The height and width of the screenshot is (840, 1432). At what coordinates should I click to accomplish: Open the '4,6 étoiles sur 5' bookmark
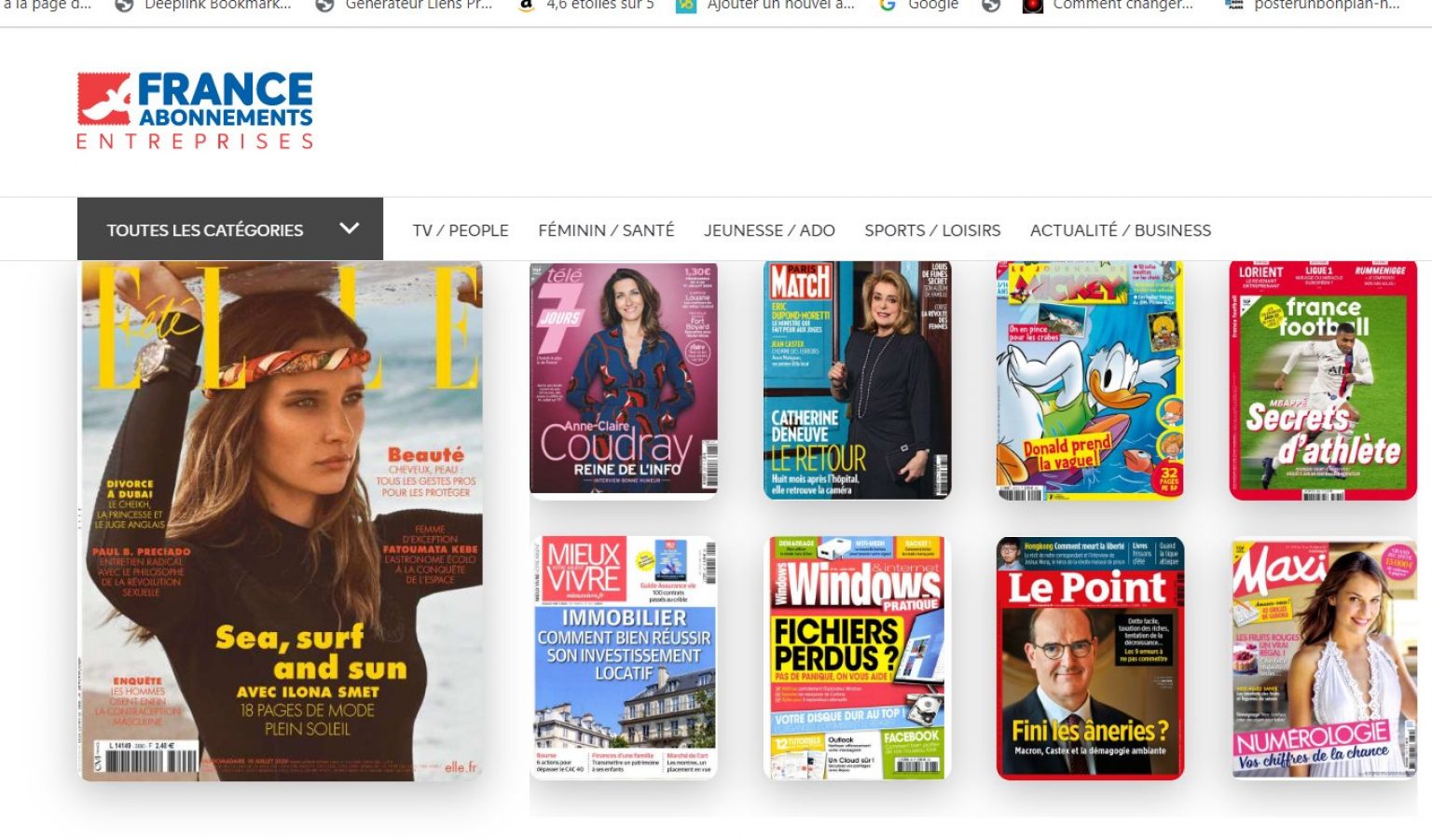pos(585,6)
